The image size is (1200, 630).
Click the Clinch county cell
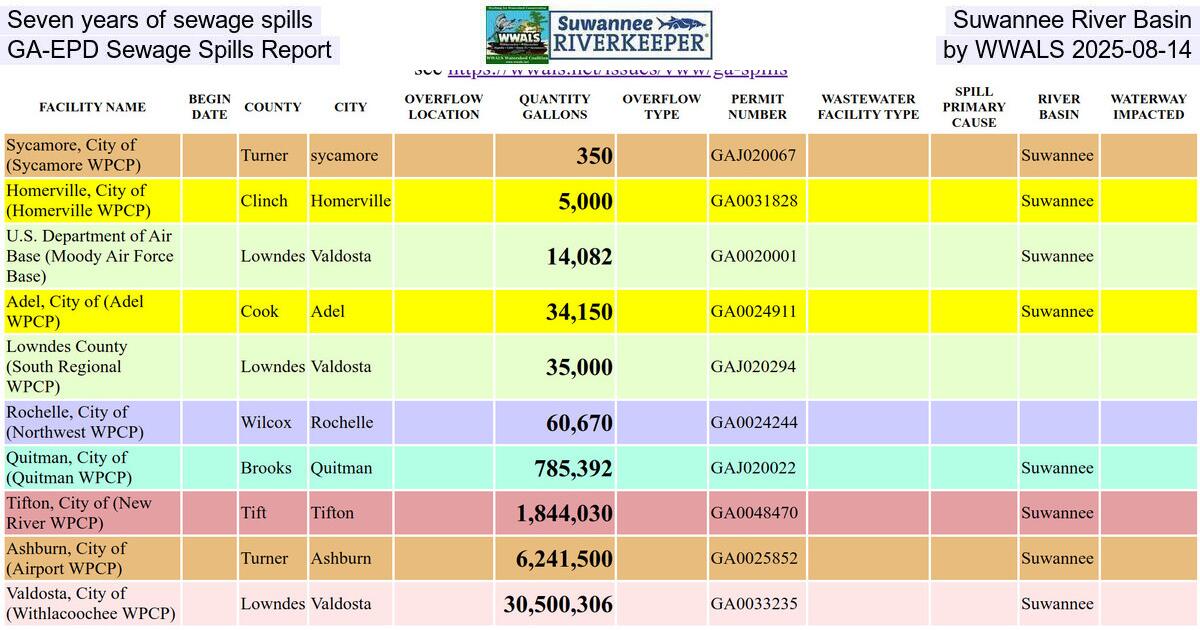[x=272, y=200]
